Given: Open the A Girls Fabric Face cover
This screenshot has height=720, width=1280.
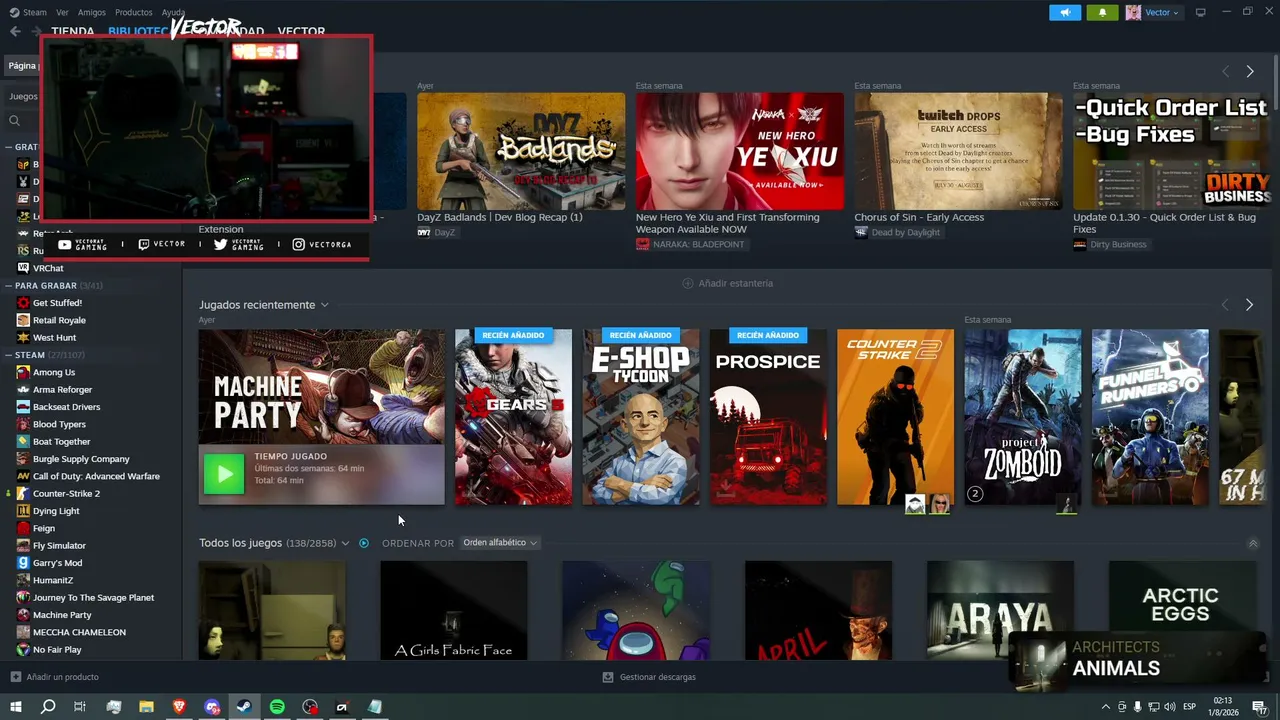Looking at the screenshot, I should 454,610.
